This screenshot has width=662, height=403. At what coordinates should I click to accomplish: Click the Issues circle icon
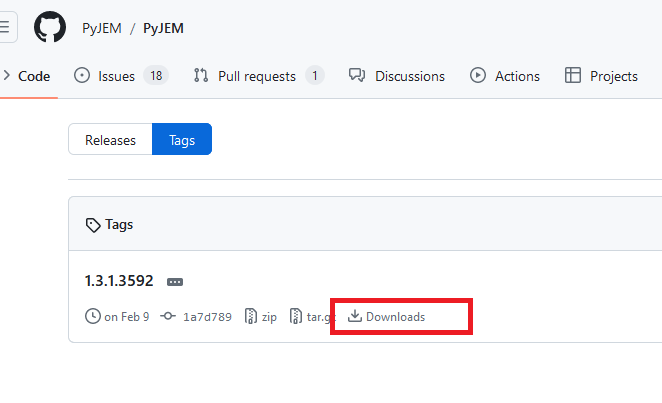[82, 76]
